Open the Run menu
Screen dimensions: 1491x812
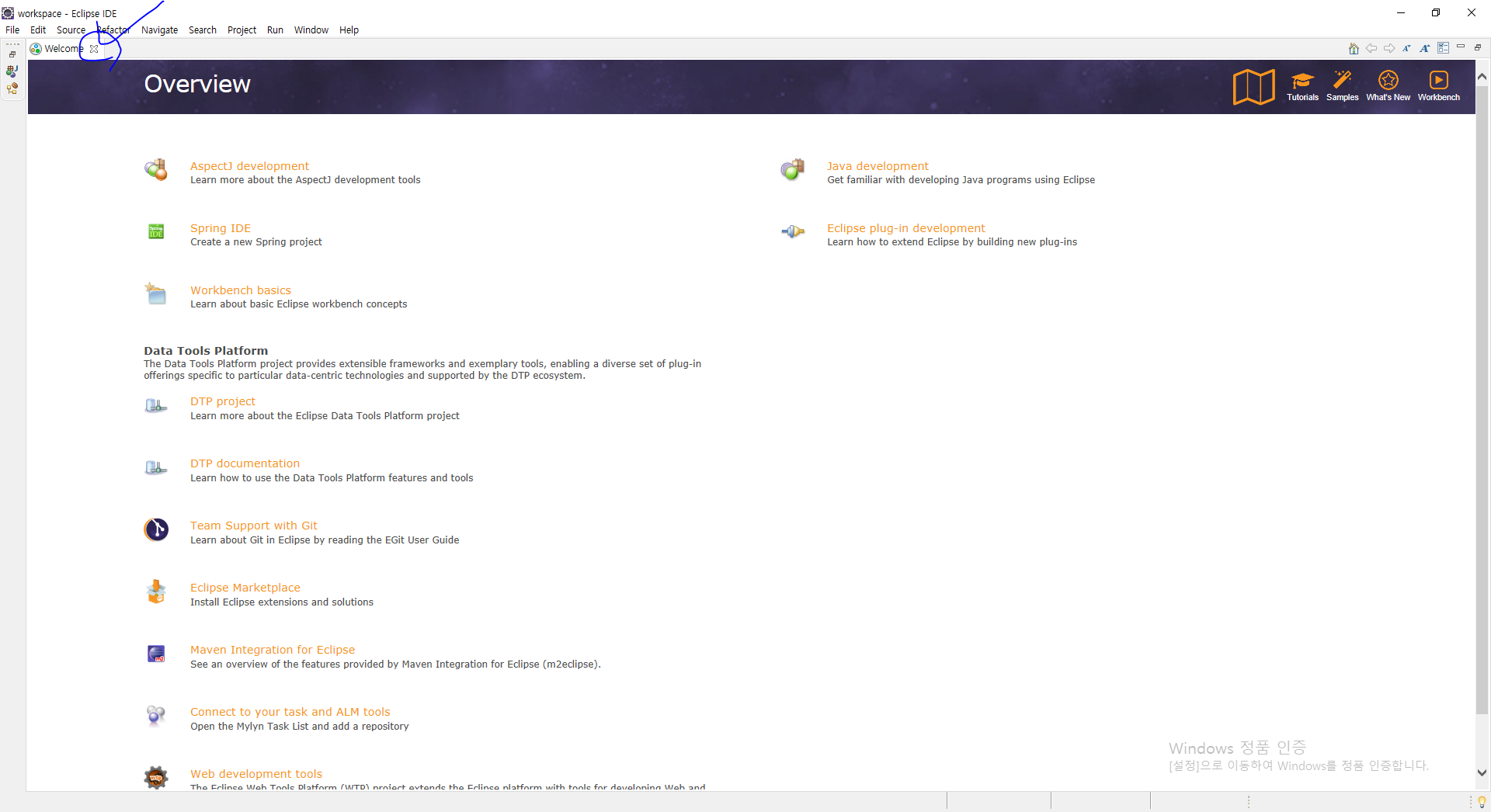click(x=275, y=30)
